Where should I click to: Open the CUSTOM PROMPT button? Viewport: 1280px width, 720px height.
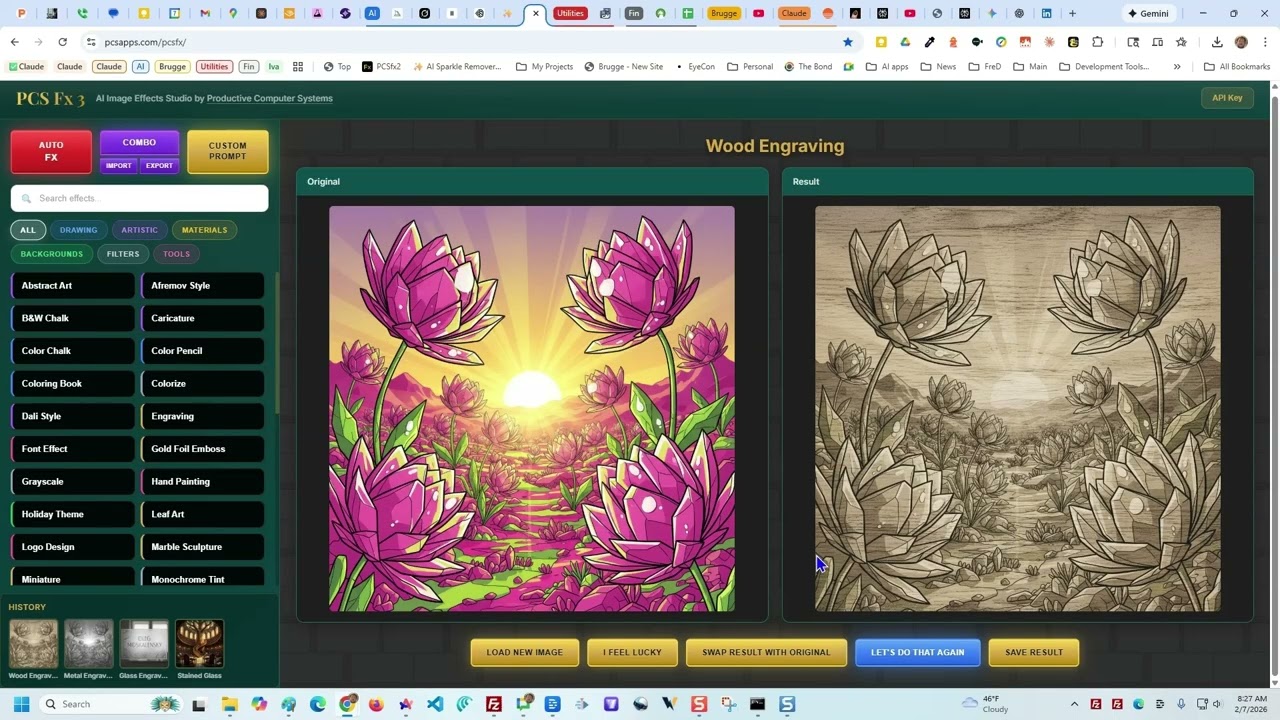tap(228, 151)
